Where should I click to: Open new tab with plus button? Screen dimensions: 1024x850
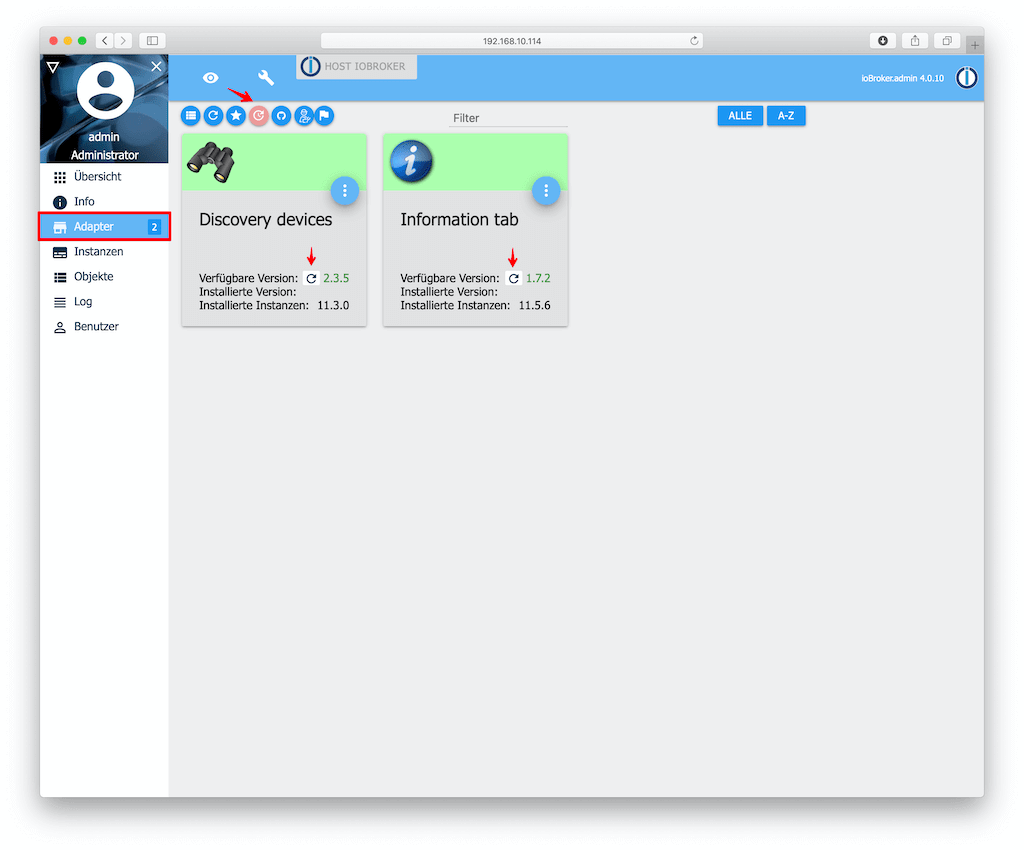(974, 45)
